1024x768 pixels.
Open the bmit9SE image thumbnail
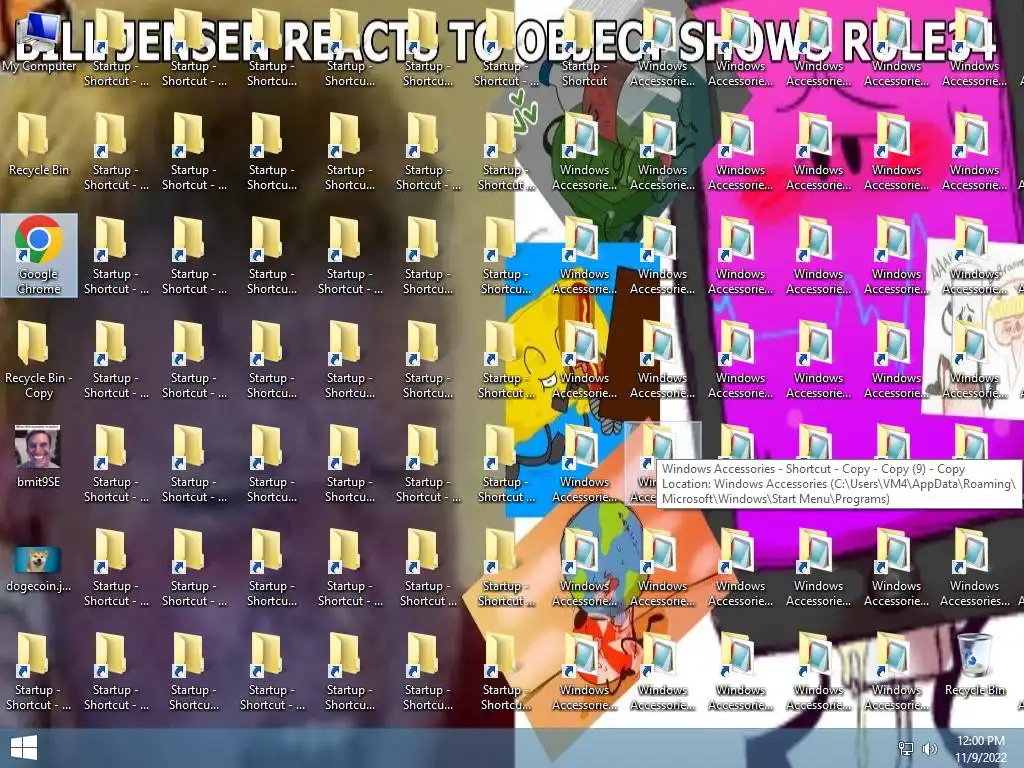tap(39, 456)
